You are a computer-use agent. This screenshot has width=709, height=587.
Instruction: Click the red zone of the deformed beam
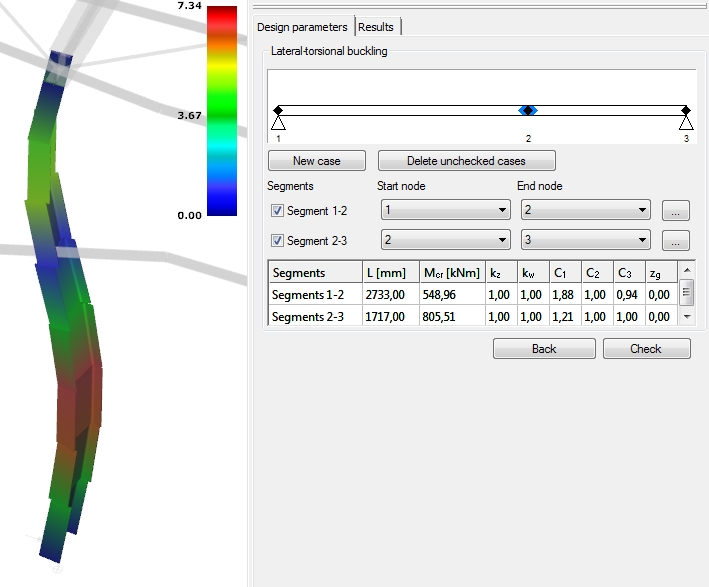coord(79,407)
